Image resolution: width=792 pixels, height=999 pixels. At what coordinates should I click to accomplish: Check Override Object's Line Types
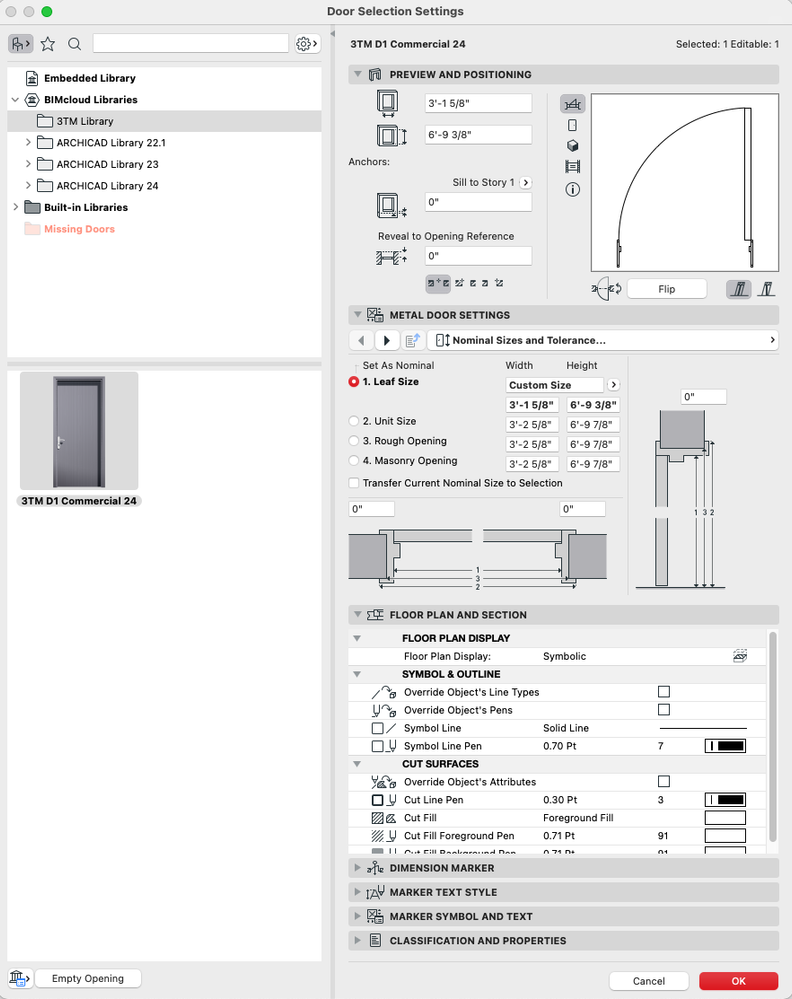(x=664, y=692)
